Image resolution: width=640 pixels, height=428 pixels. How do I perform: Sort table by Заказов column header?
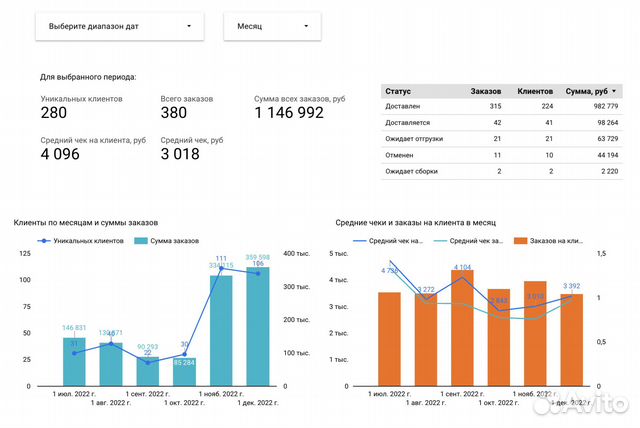tap(485, 91)
